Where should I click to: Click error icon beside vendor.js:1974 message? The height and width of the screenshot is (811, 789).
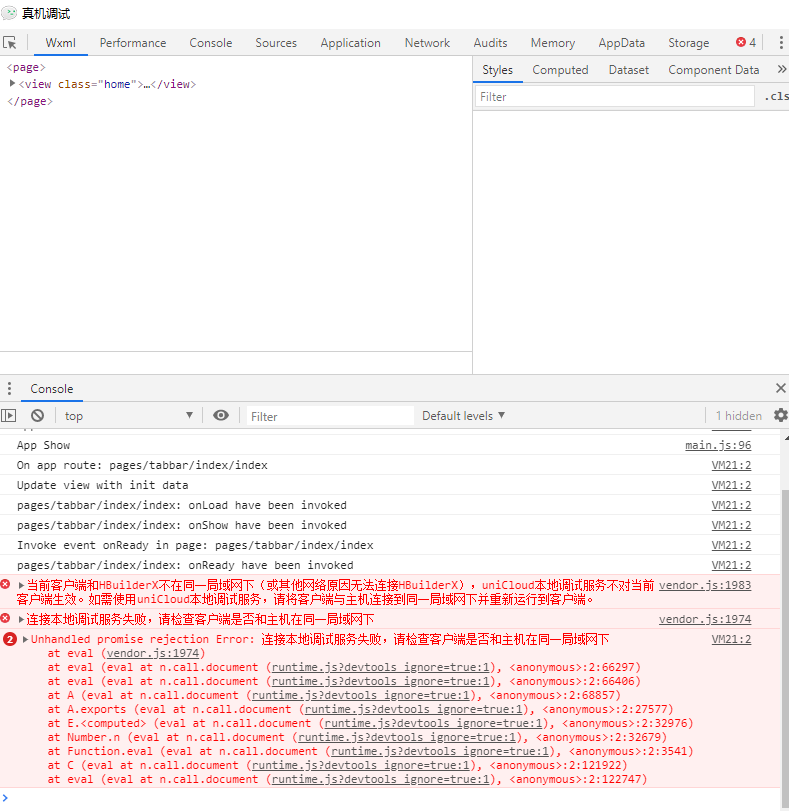pyautogui.click(x=6, y=618)
